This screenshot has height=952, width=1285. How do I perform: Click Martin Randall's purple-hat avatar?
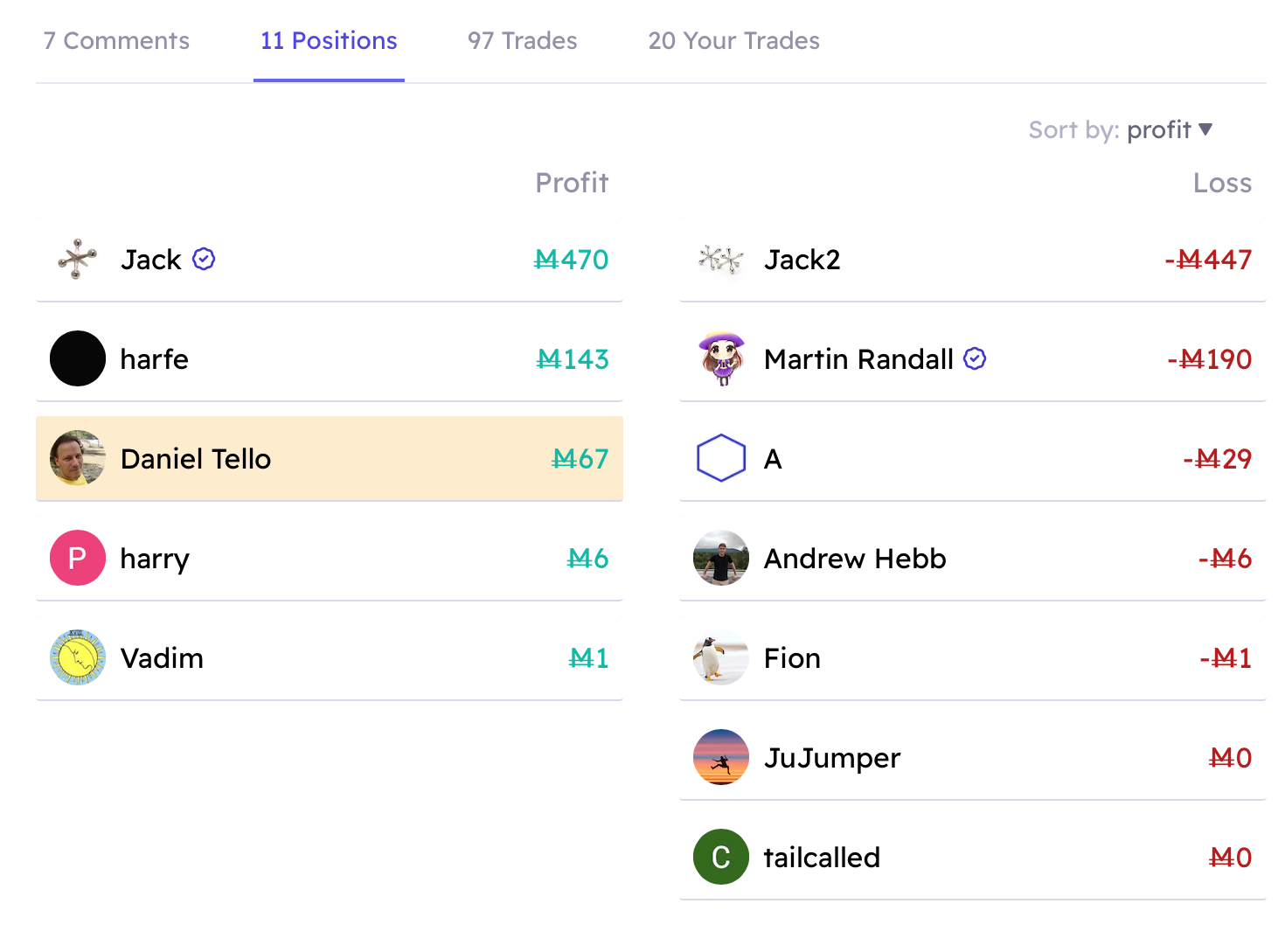[721, 358]
